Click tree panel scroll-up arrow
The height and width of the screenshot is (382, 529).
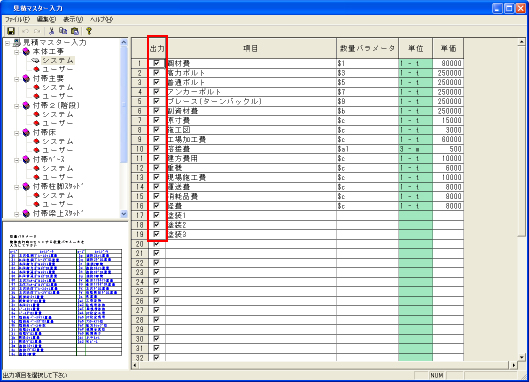(124, 43)
